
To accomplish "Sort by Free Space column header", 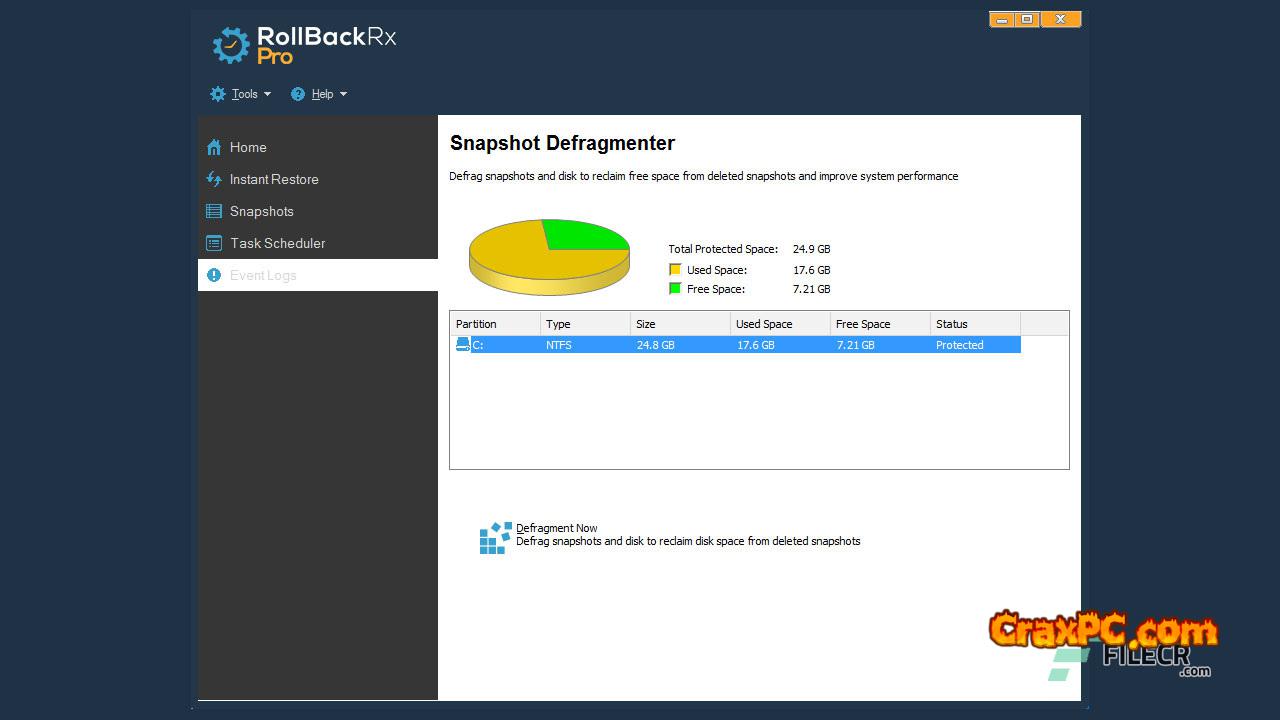I will click(880, 324).
